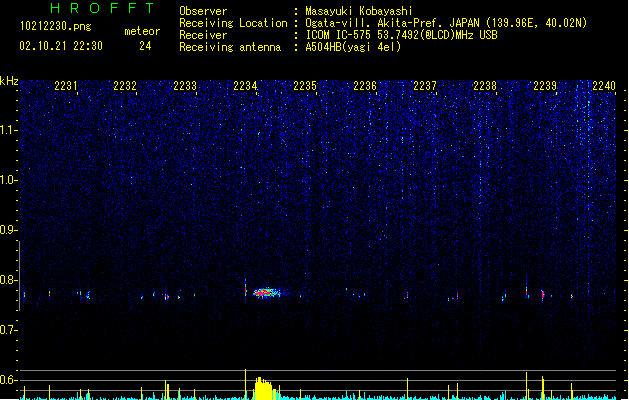
Task: Click the HROFFT title text
Action: 102,8
